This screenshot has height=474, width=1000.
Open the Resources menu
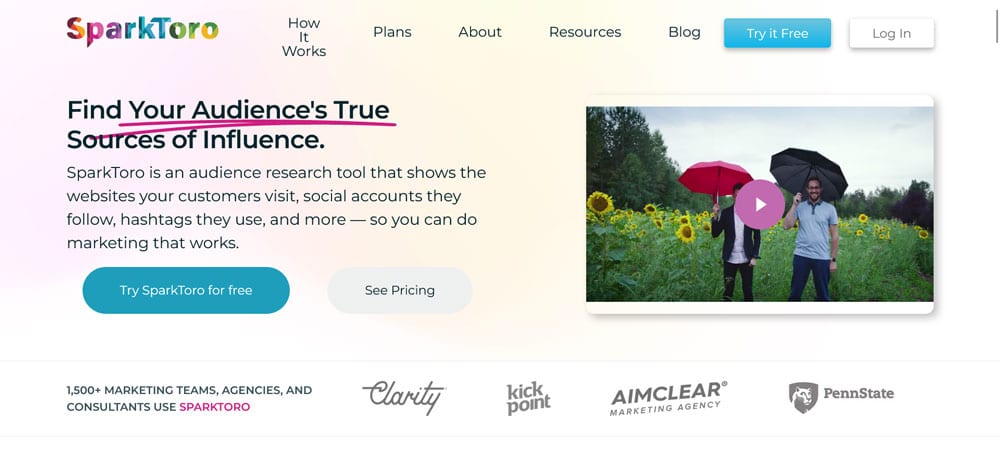(585, 32)
